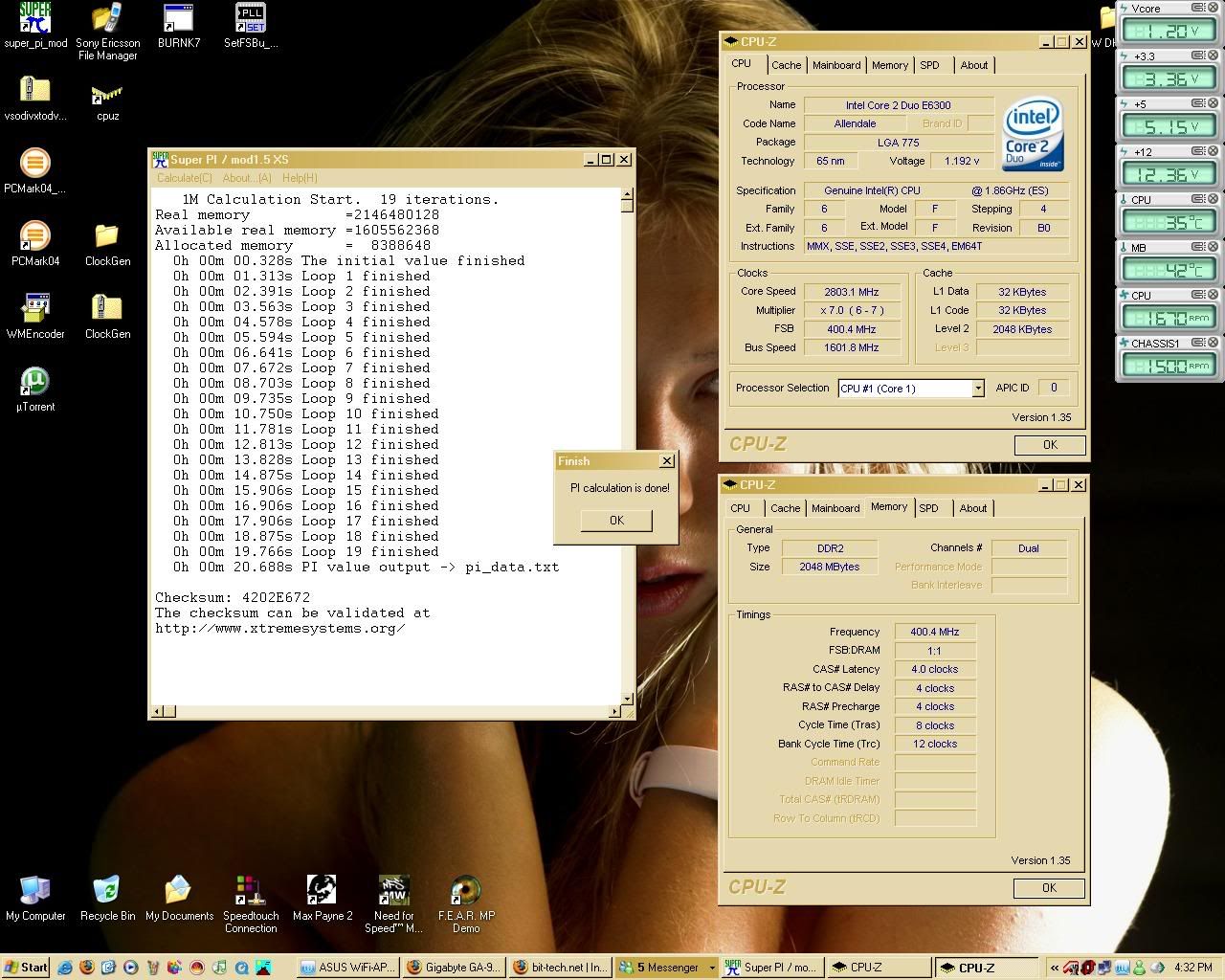Open the Calculate(C) menu in Super PI
This screenshot has height=980, width=1225.
[x=185, y=178]
